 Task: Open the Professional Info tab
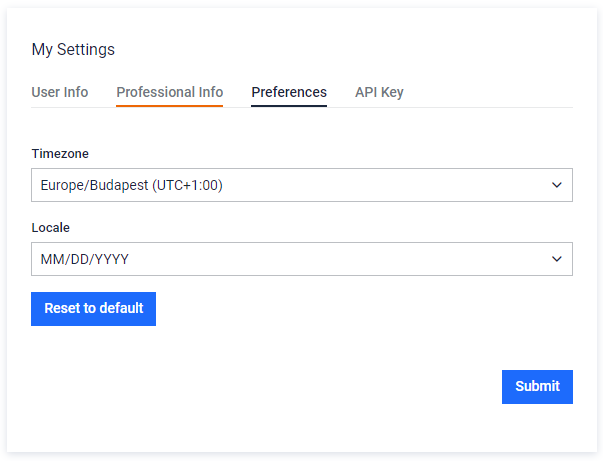coord(170,92)
